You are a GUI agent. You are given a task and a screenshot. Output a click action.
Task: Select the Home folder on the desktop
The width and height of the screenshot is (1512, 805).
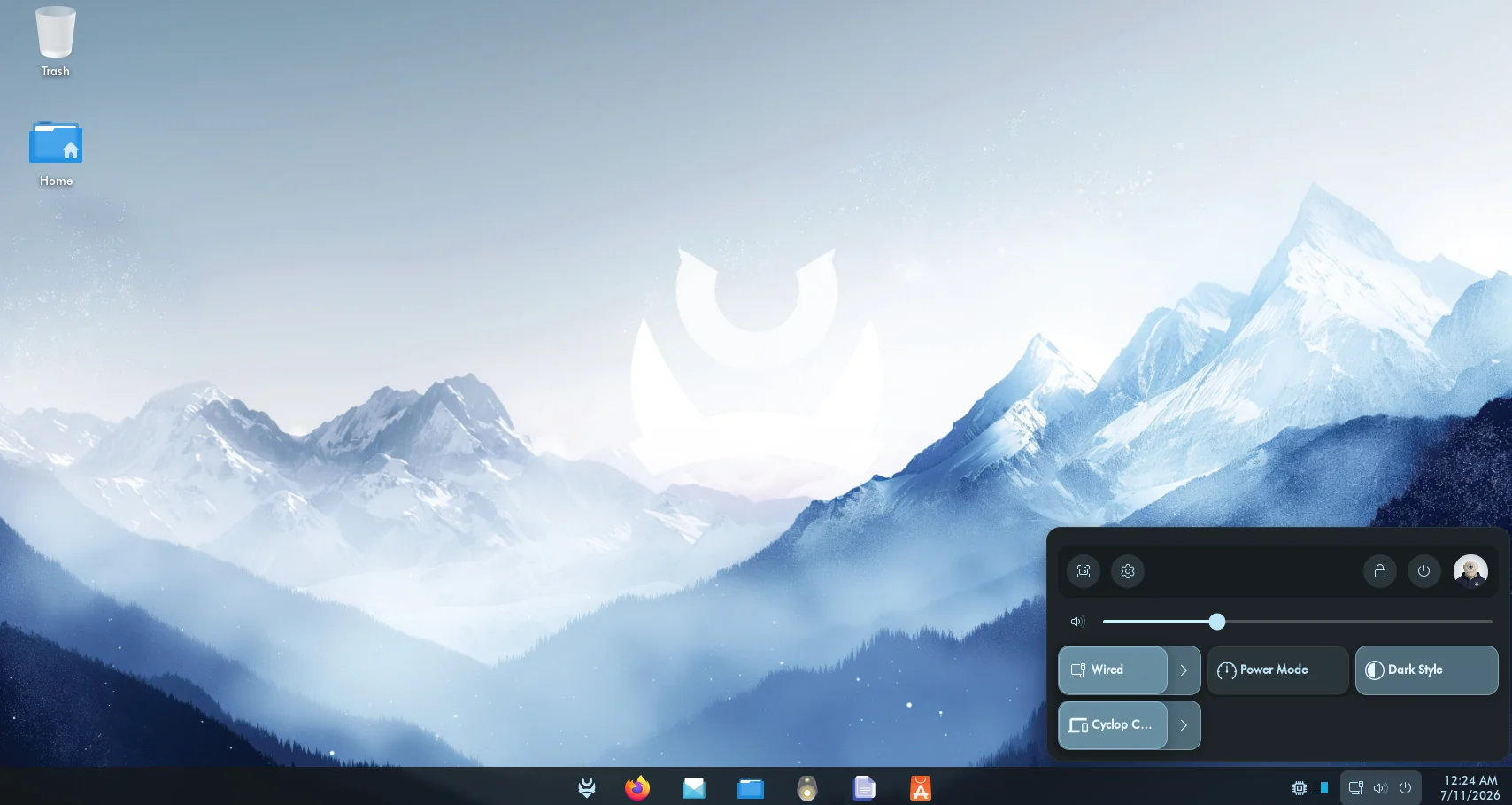tap(56, 154)
